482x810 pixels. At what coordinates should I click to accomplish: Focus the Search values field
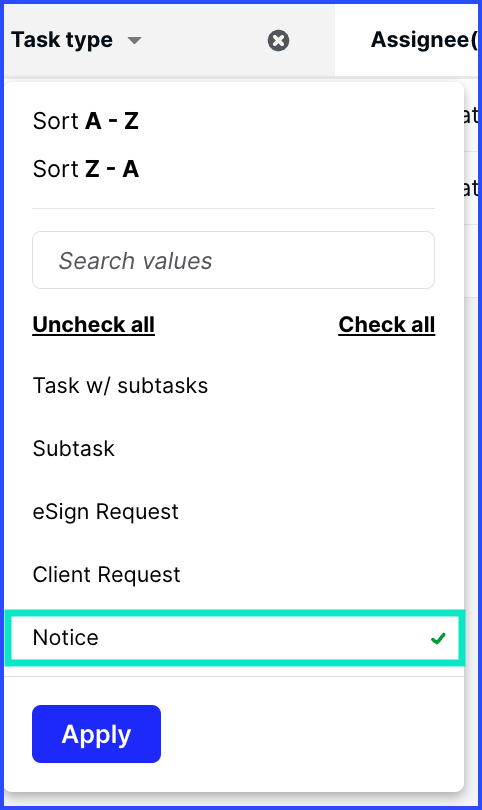[234, 260]
